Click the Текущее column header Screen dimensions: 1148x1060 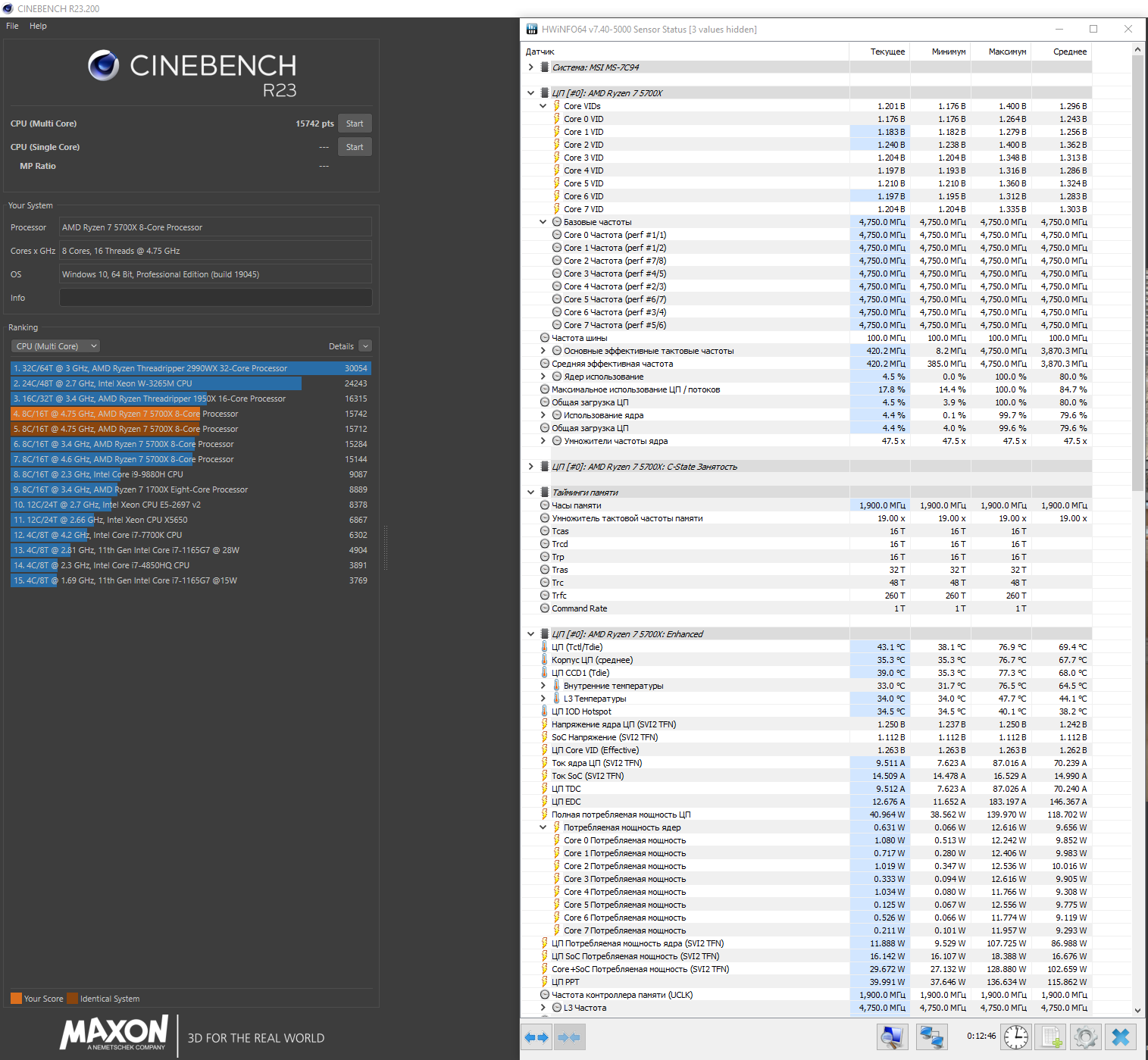coord(880,52)
